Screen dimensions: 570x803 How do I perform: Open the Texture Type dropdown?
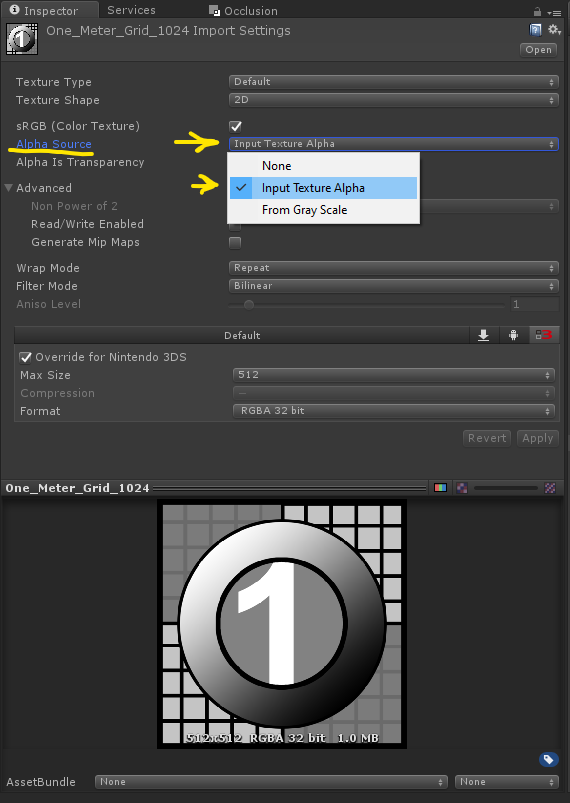(x=393, y=82)
